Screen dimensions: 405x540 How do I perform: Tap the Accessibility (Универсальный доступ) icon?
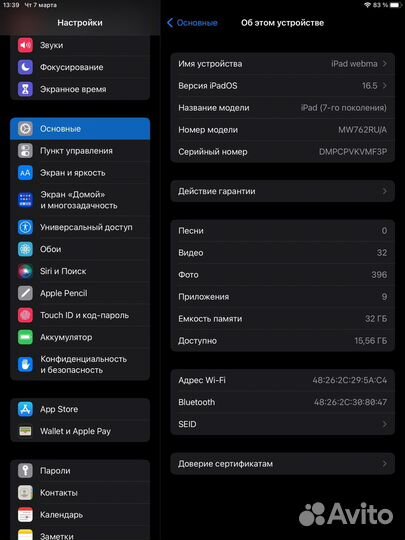point(25,227)
